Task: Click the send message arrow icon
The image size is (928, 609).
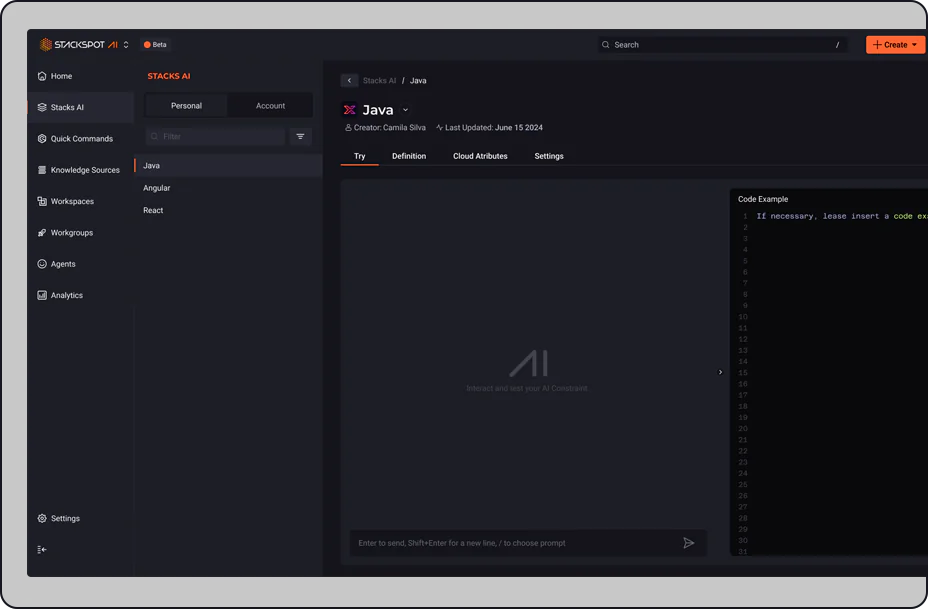Action: click(x=688, y=543)
